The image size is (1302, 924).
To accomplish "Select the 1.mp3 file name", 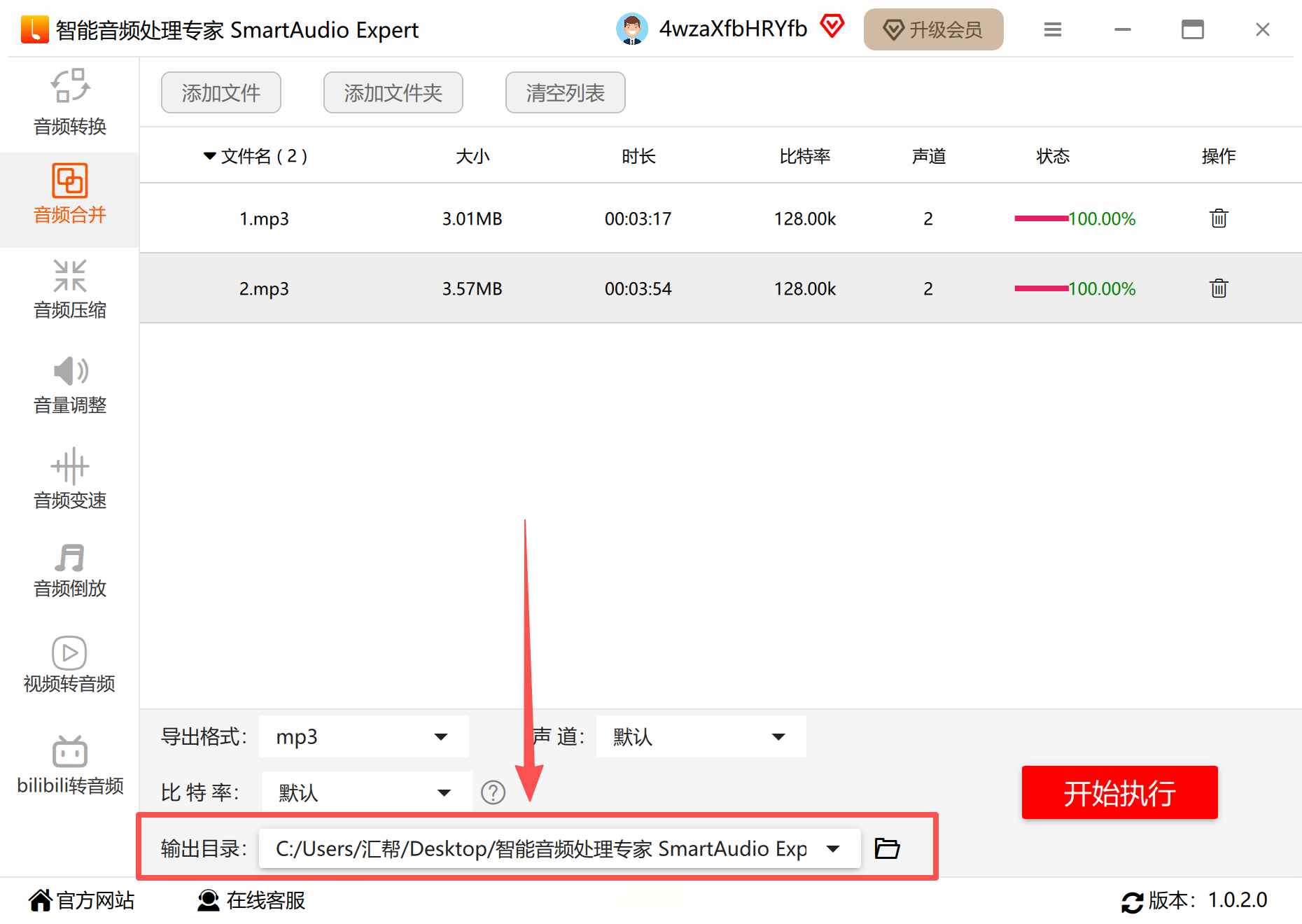I will tap(264, 218).
